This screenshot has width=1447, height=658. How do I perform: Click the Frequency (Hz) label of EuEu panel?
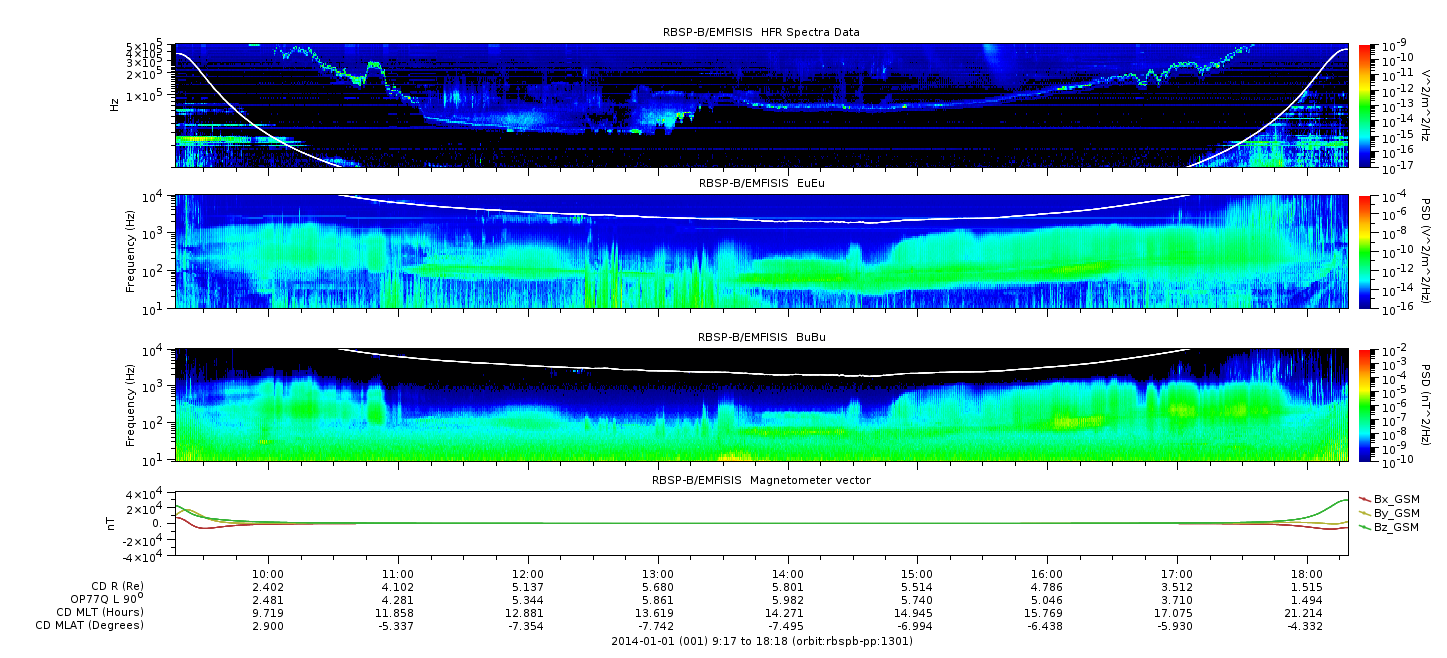point(131,252)
